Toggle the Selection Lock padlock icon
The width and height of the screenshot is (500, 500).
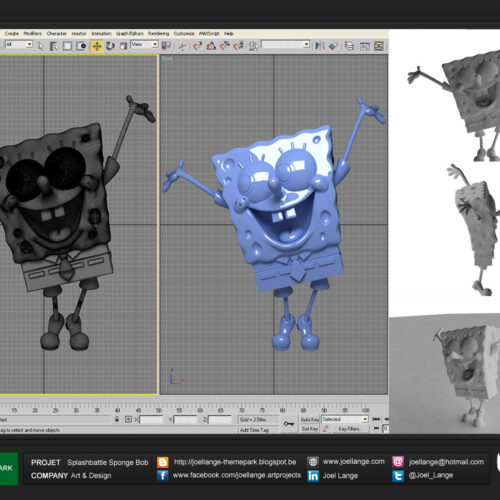click(117, 419)
